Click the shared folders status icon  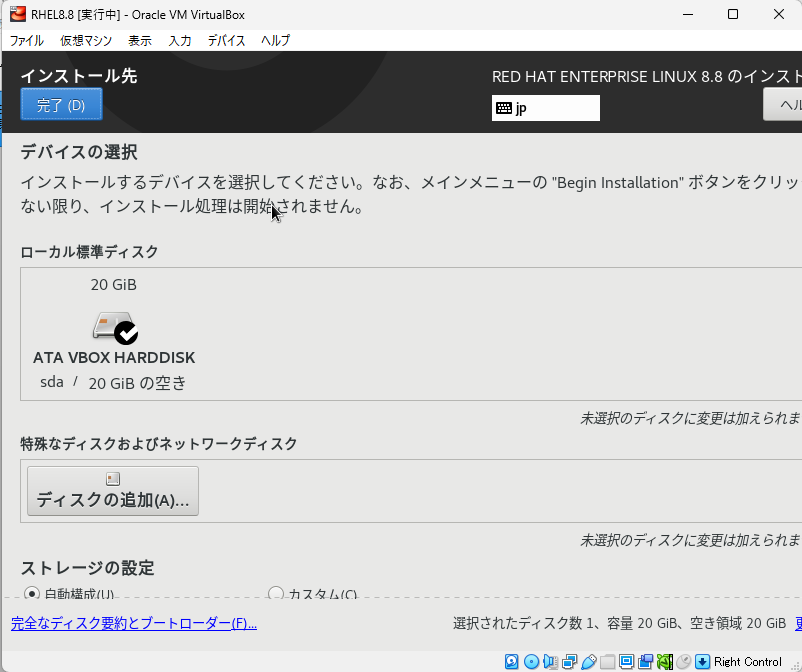608,661
